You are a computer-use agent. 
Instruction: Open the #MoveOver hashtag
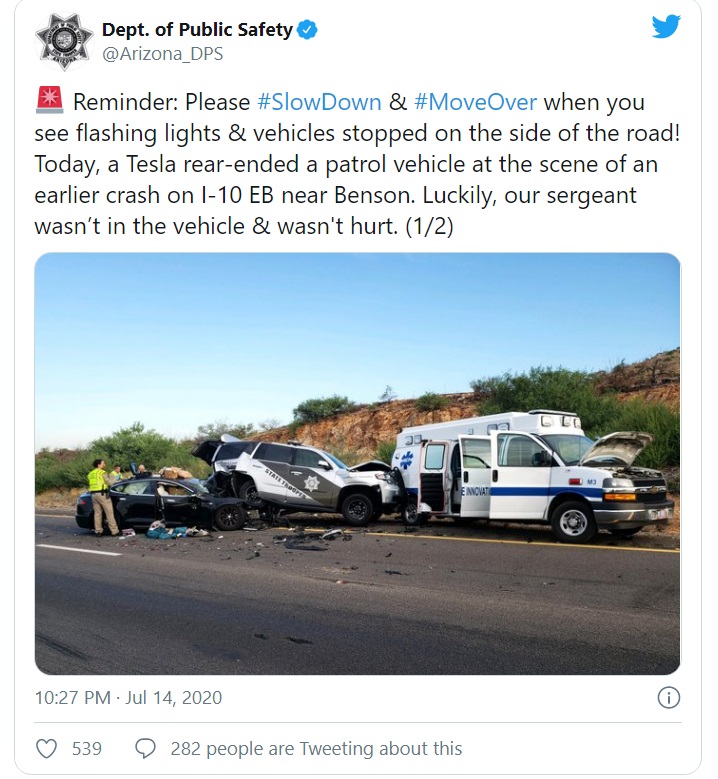(x=475, y=102)
